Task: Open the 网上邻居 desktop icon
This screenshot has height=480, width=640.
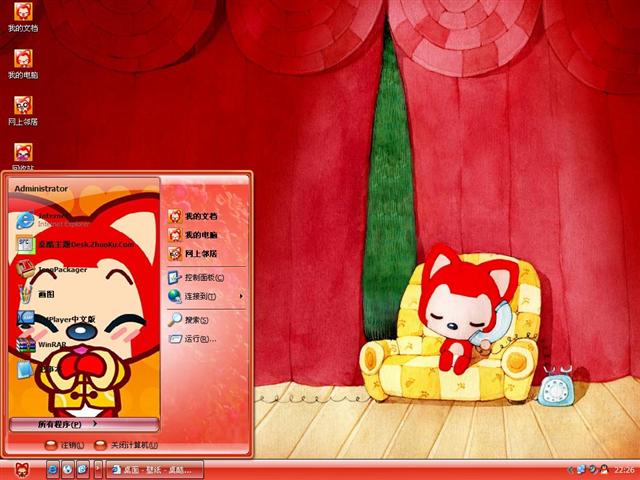Action: (23, 111)
